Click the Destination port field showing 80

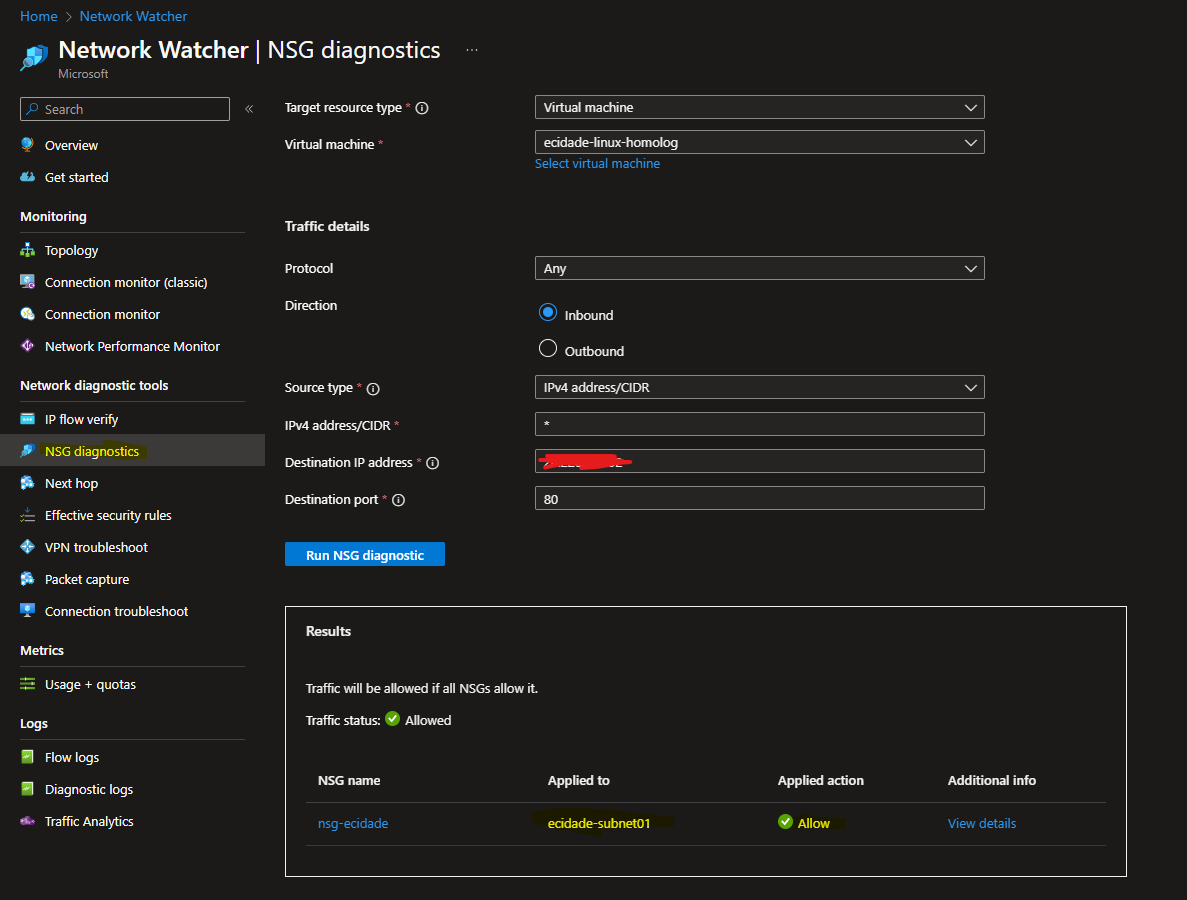pyautogui.click(x=759, y=498)
